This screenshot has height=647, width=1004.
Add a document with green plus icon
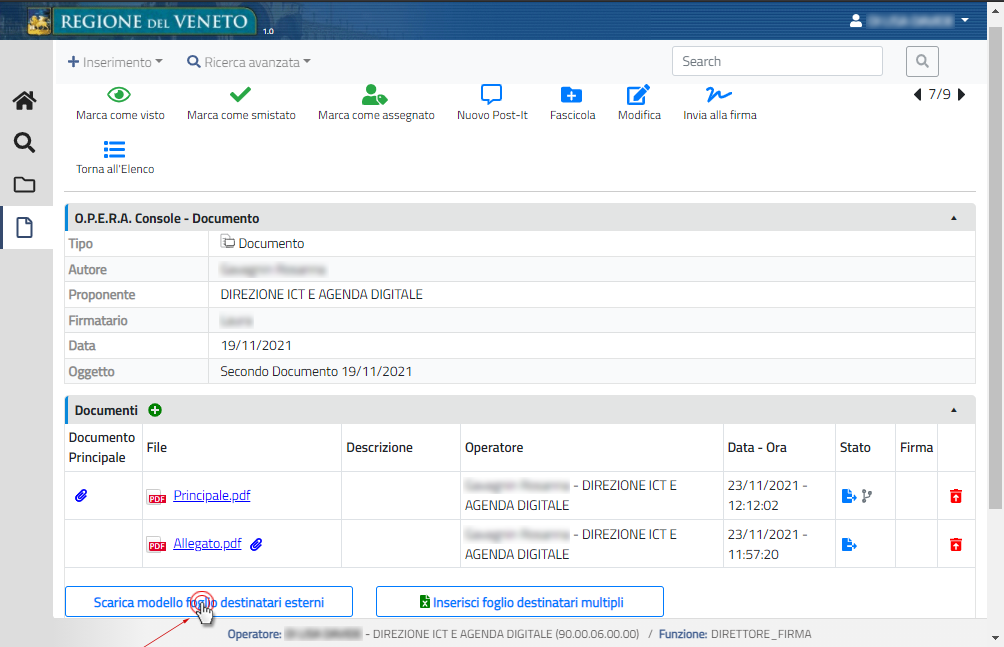[x=155, y=410]
